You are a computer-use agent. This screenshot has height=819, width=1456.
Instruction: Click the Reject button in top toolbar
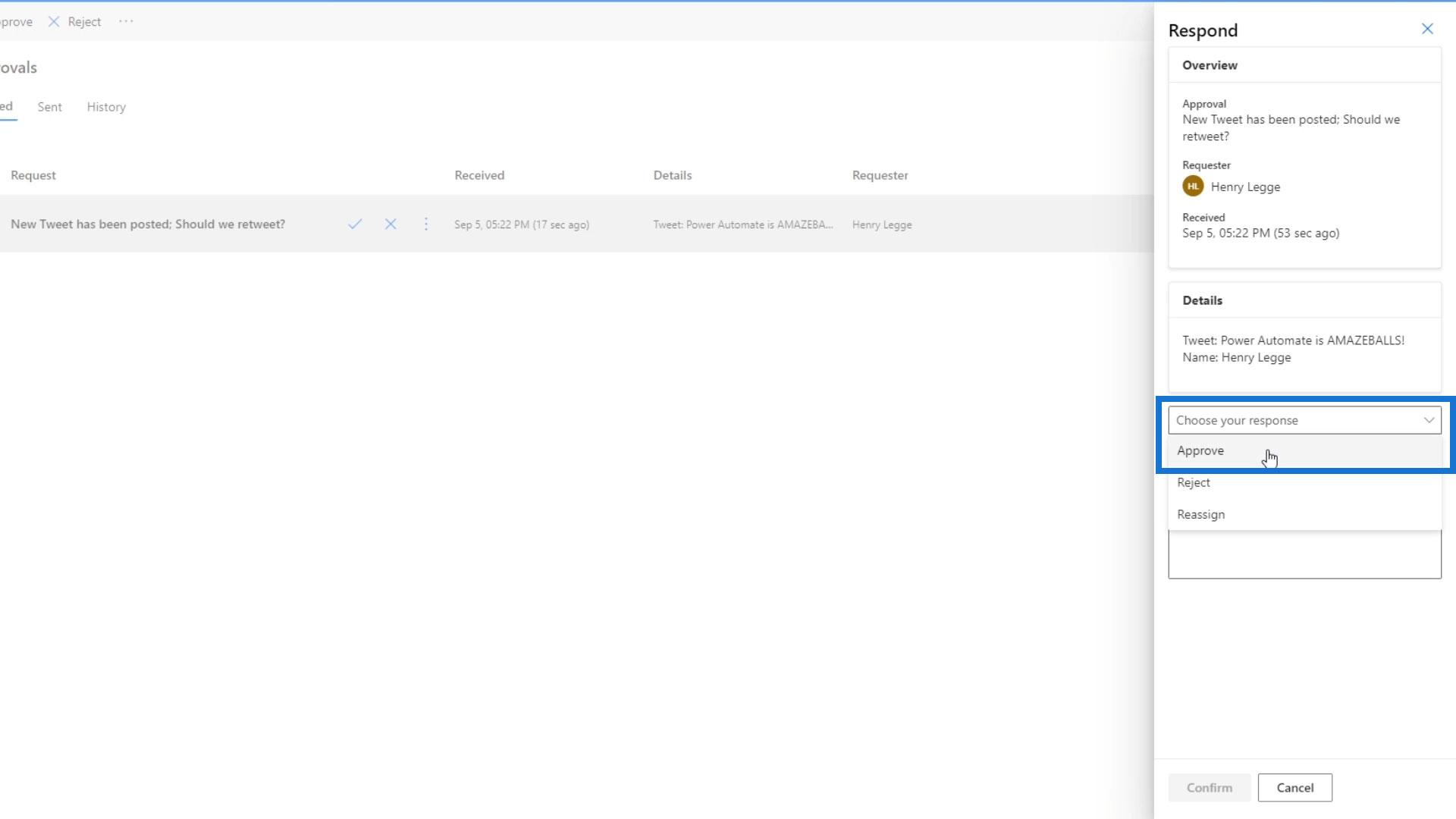75,22
